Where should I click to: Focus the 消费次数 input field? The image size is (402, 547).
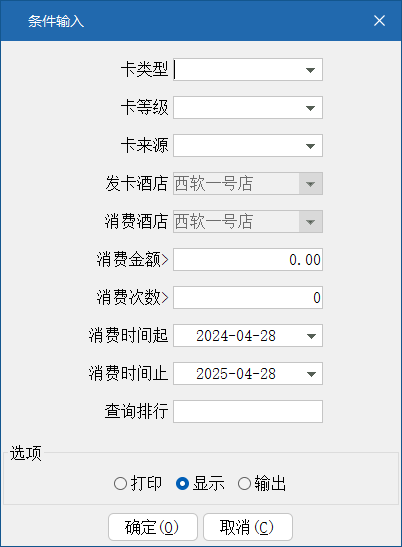click(248, 298)
